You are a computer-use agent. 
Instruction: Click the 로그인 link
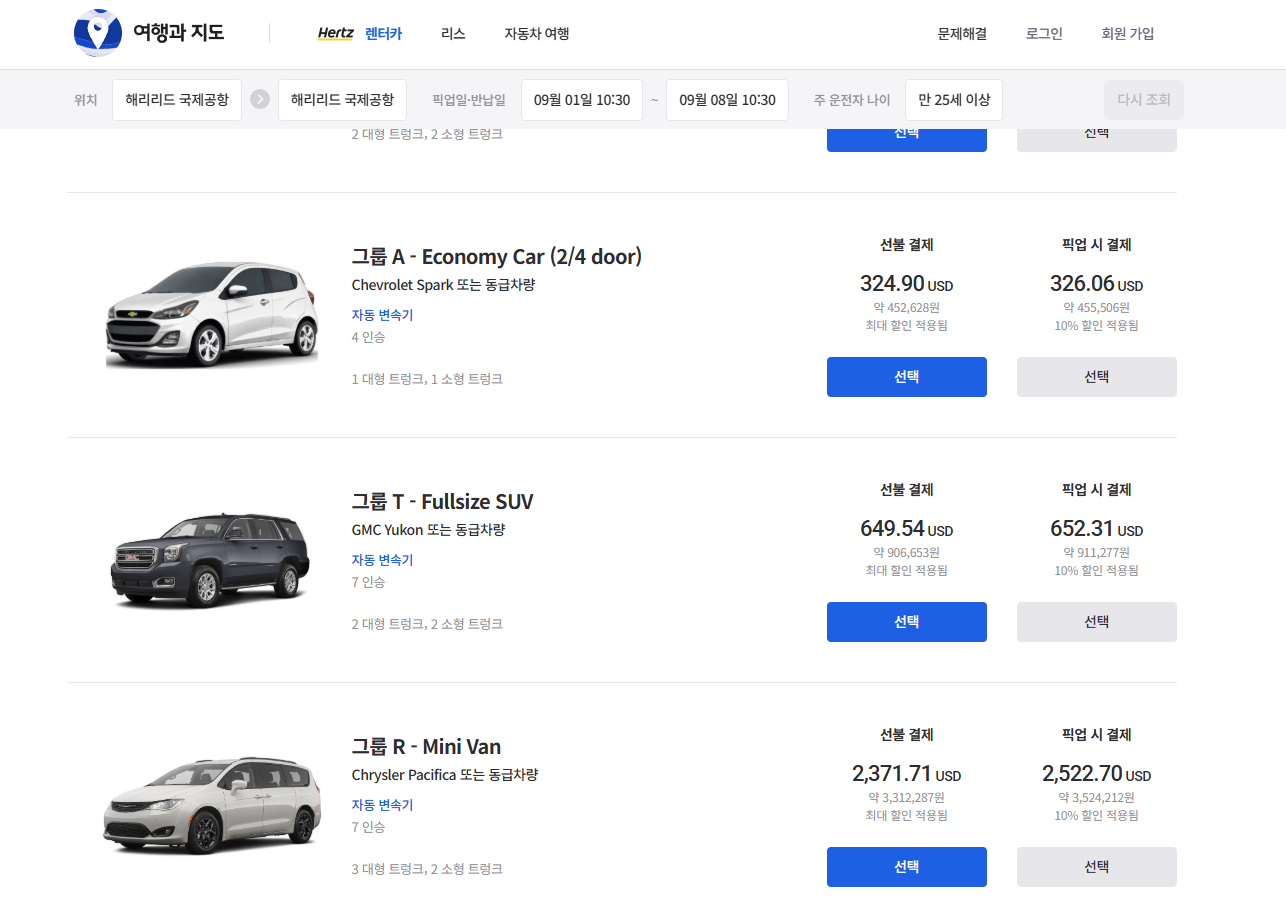[1044, 34]
